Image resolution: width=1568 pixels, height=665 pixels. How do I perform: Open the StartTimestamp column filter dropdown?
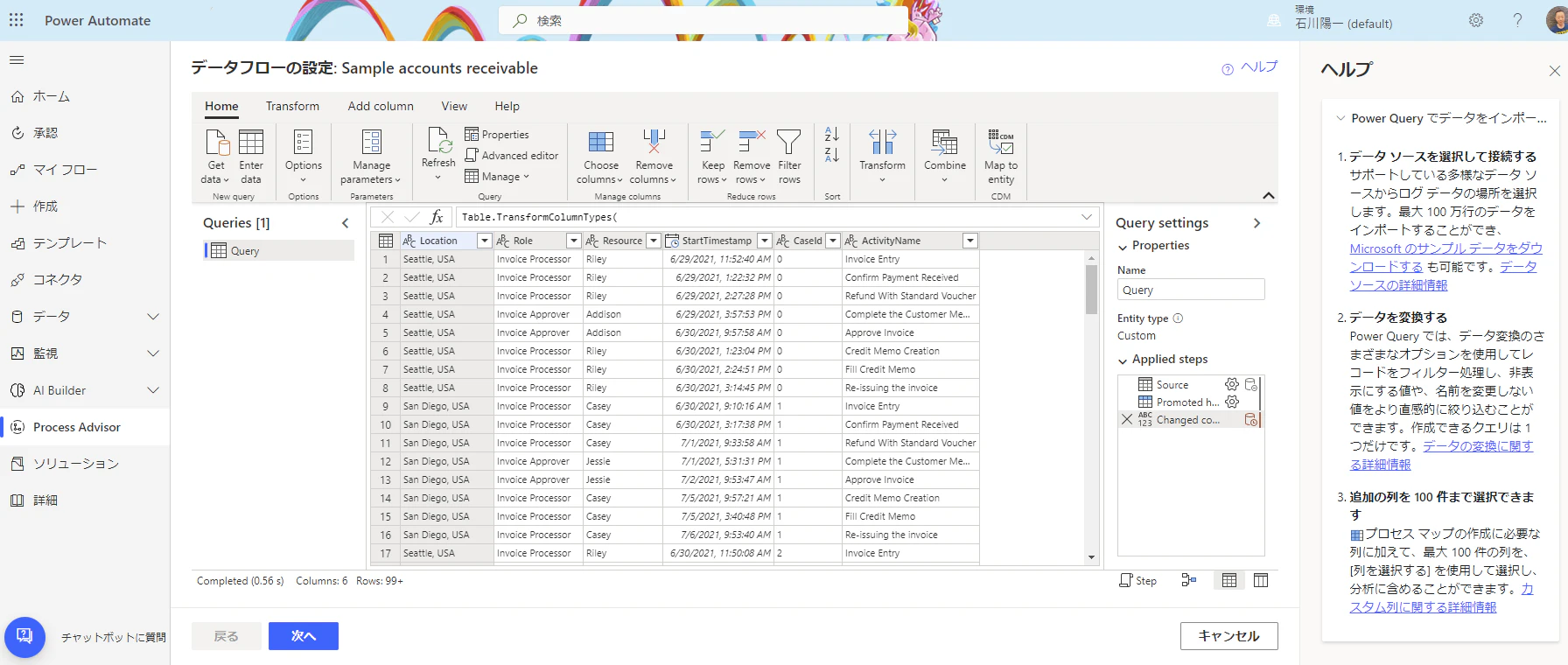765,241
